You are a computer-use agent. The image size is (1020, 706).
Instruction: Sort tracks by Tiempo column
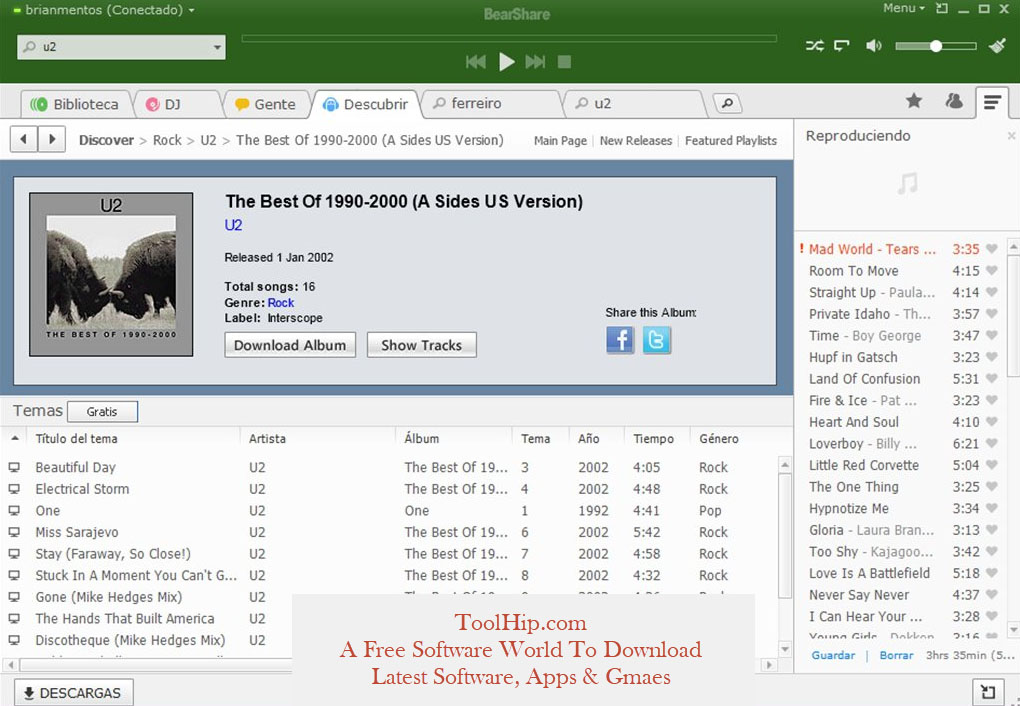pos(653,439)
